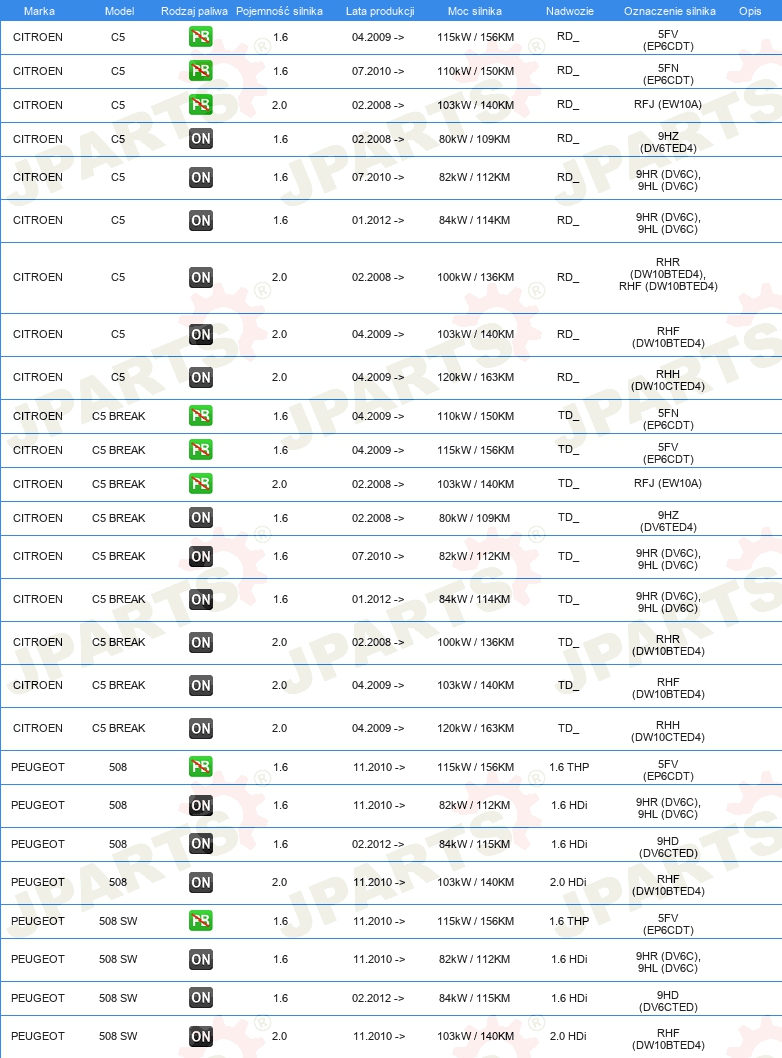Click the Oznaczenie silnika column header
The image size is (782, 1058).
(x=669, y=11)
